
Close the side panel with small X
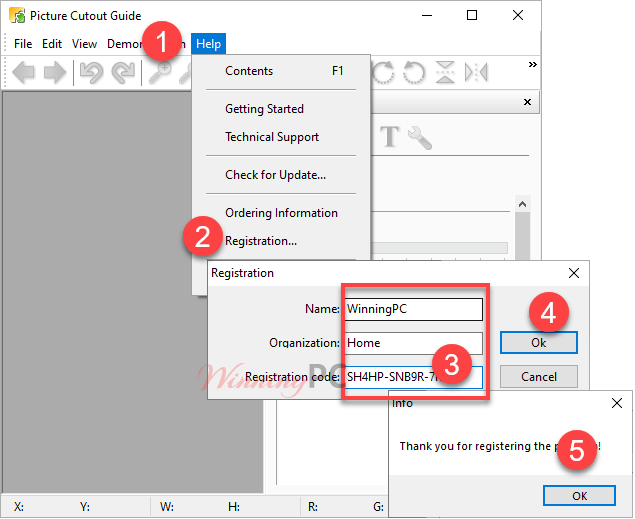pos(527,102)
